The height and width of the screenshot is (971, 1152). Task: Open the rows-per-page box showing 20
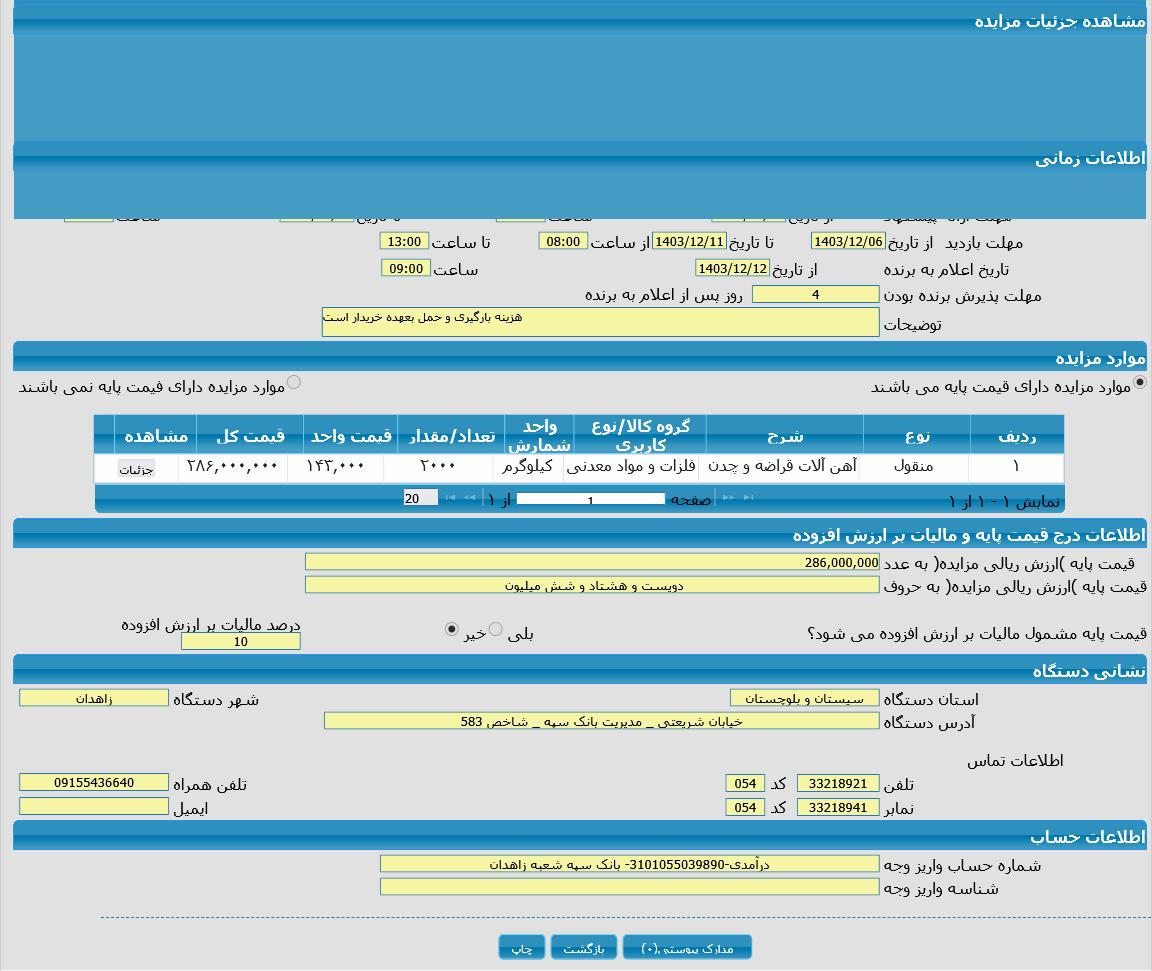click(420, 498)
